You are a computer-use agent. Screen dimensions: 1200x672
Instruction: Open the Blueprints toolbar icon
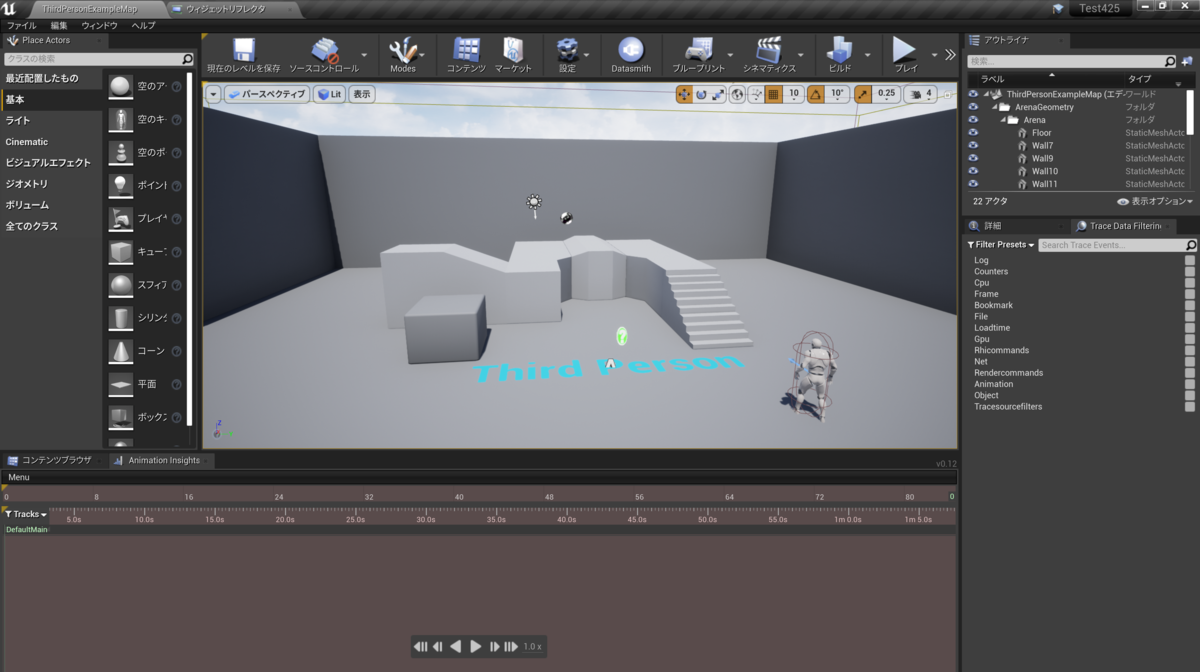coord(699,50)
